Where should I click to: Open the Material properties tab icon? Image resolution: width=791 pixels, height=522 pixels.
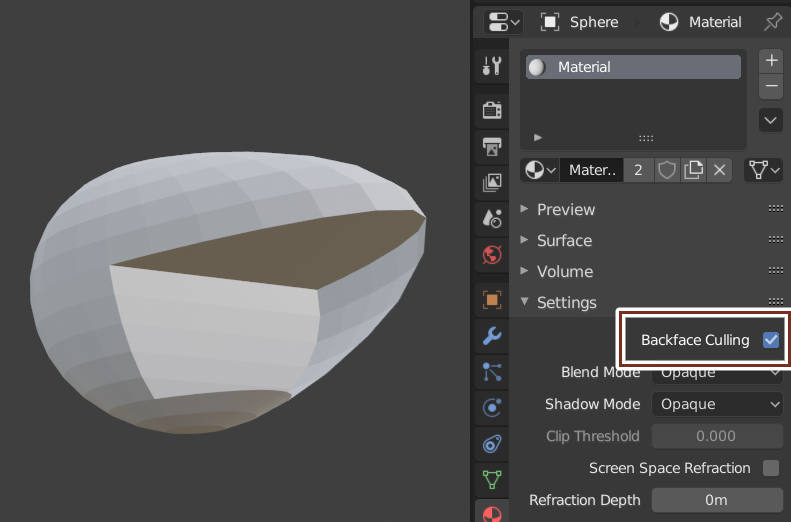tap(492, 512)
